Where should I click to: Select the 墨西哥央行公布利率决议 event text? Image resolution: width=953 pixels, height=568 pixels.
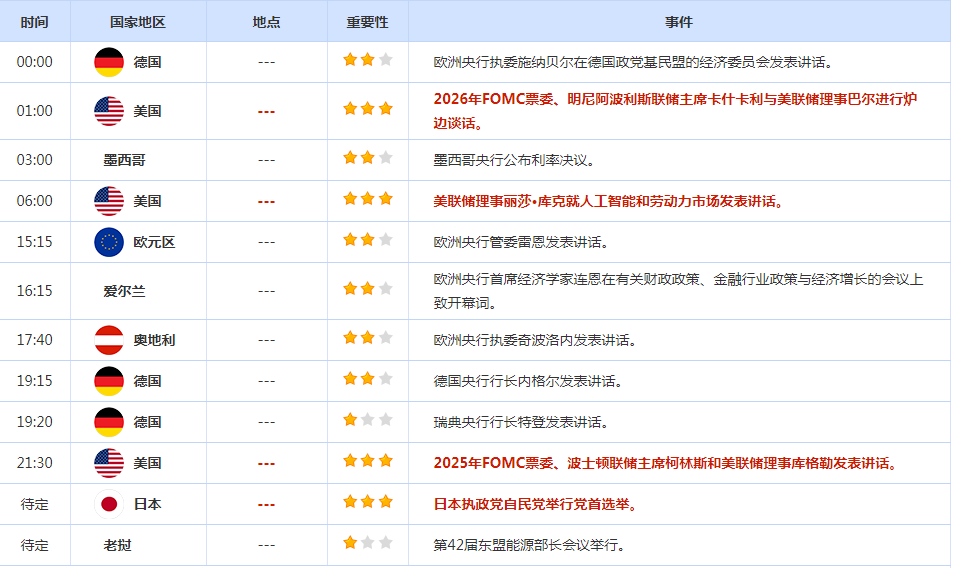click(514, 160)
